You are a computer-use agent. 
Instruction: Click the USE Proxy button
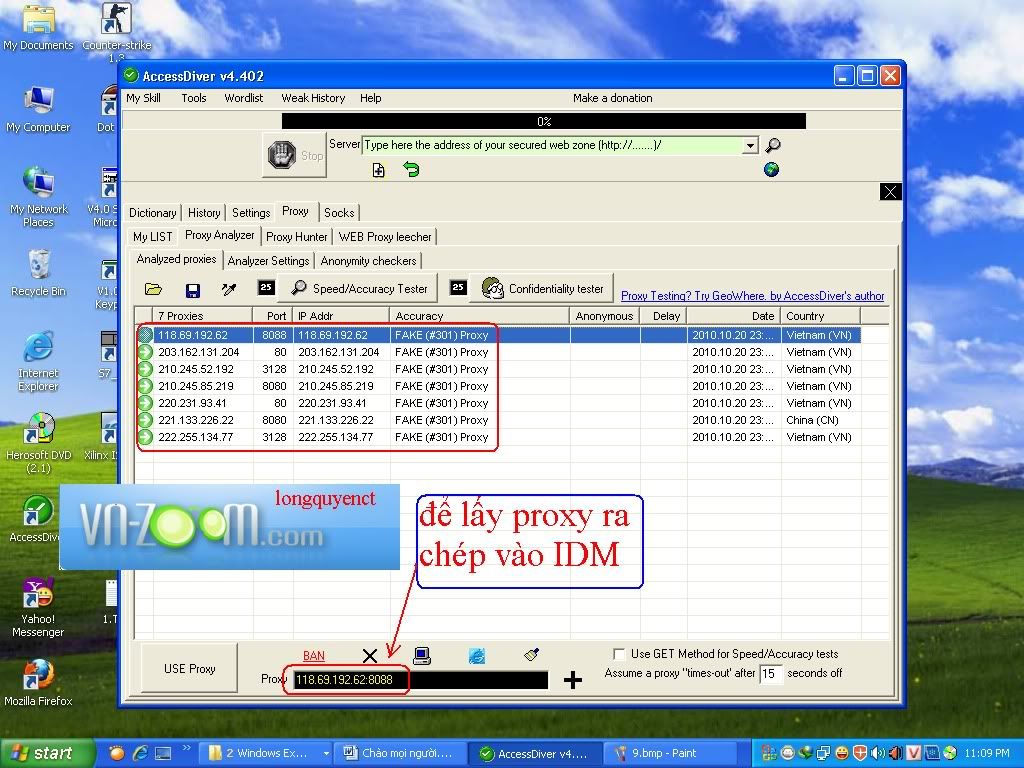(x=189, y=669)
